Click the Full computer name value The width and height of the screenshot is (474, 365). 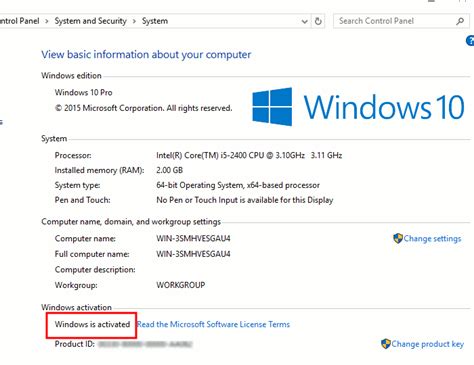click(193, 254)
